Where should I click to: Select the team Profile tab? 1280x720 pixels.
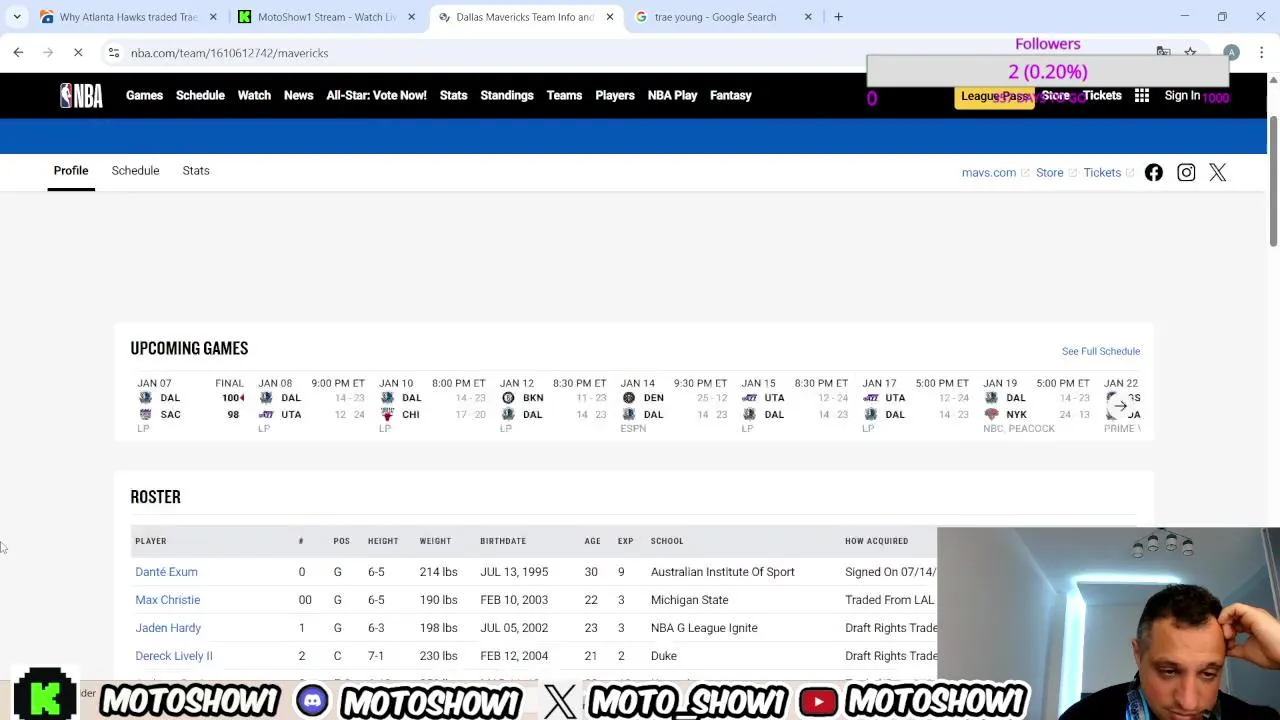(x=71, y=170)
